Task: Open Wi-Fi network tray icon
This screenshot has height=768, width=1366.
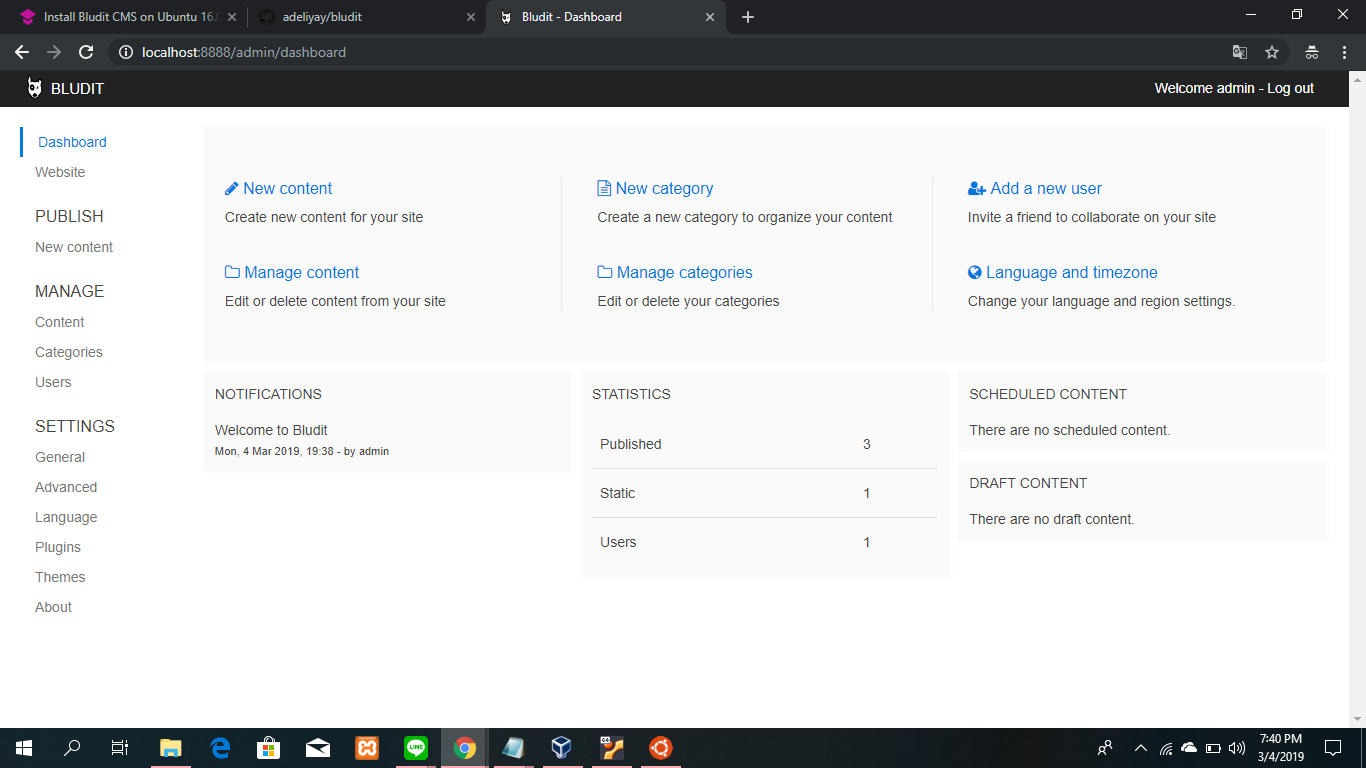Action: tap(1166, 748)
